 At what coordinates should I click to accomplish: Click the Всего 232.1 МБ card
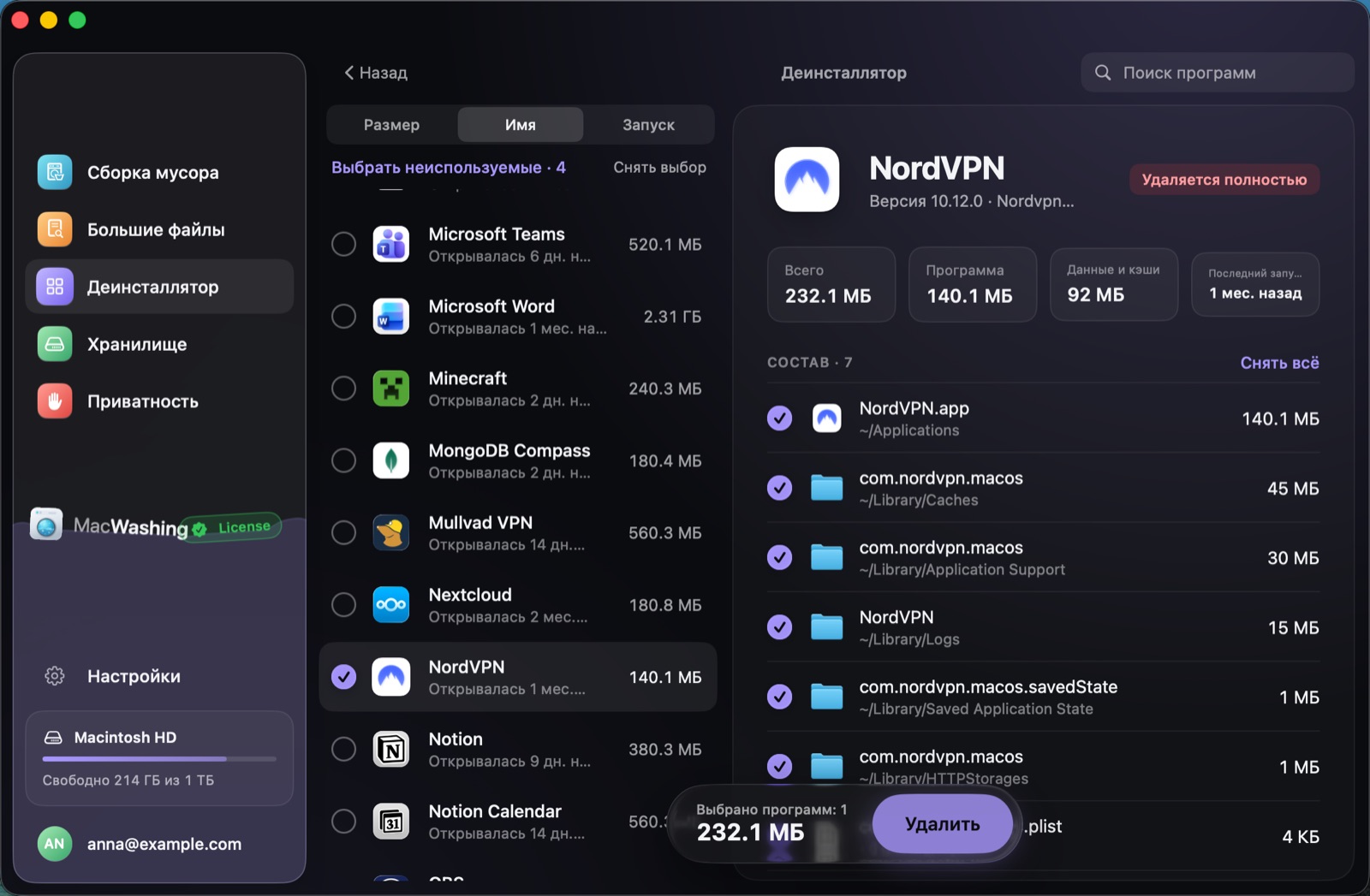point(831,284)
